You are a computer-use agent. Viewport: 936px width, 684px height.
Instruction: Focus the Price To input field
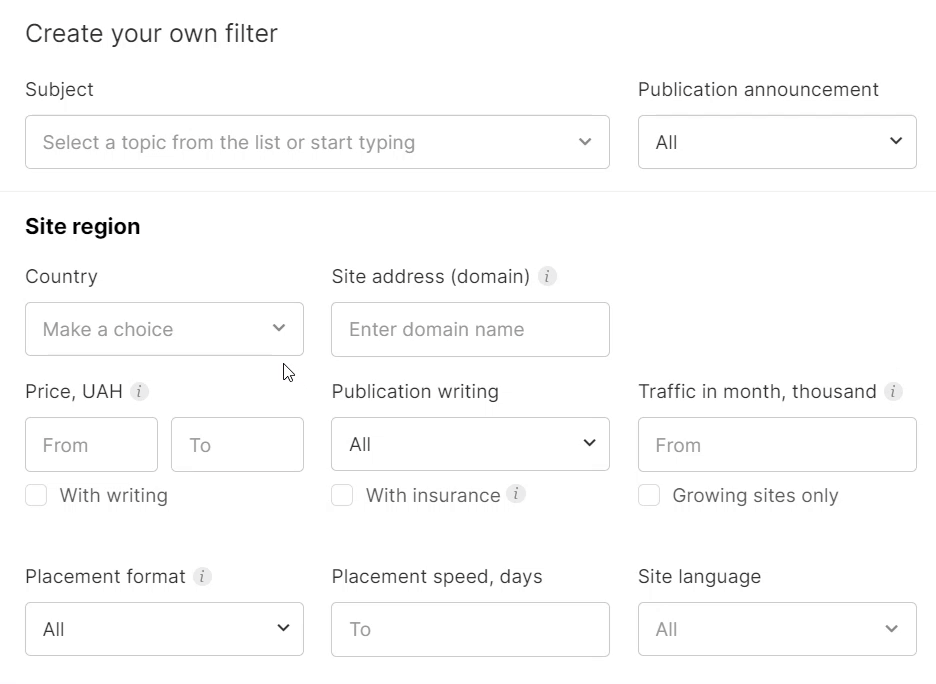pos(238,445)
